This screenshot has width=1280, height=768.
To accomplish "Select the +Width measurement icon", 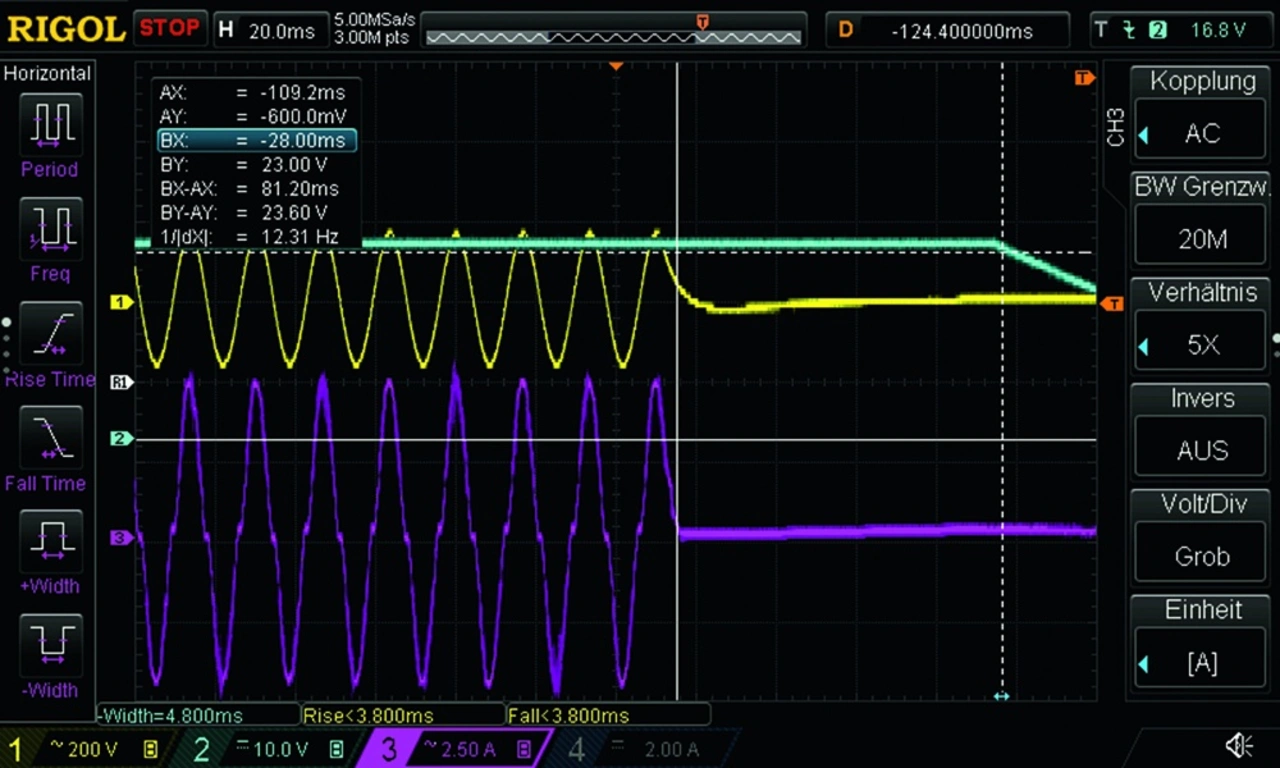I will (50, 542).
